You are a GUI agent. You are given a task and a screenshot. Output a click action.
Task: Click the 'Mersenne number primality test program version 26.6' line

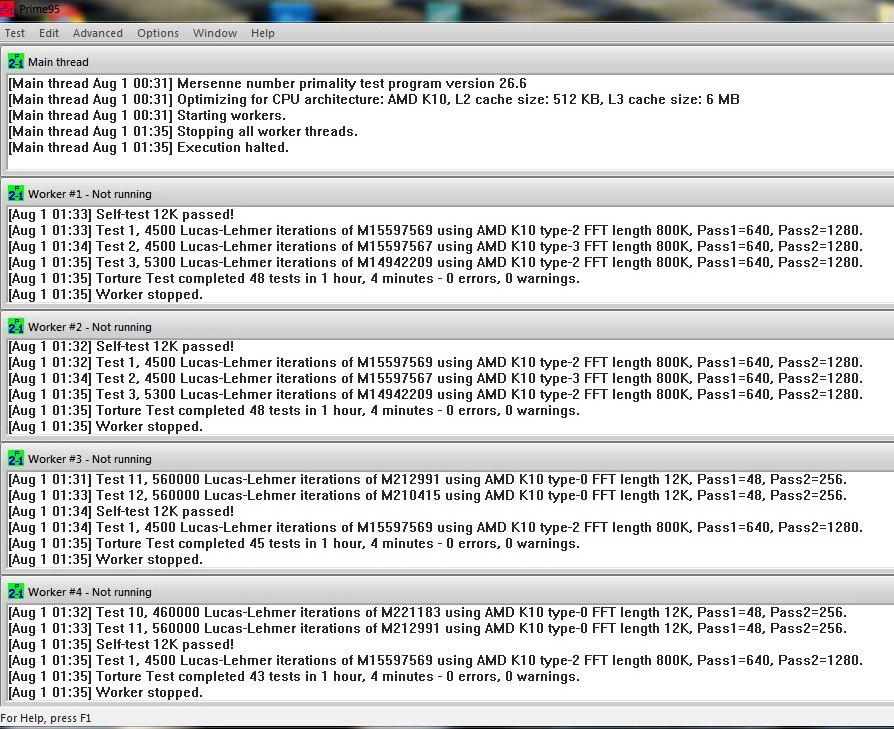point(267,84)
